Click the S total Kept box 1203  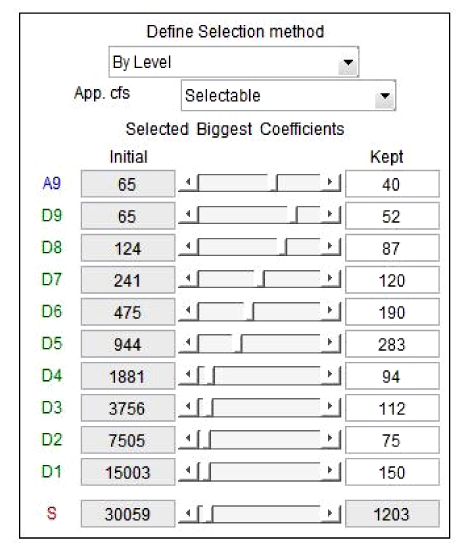[x=392, y=514]
